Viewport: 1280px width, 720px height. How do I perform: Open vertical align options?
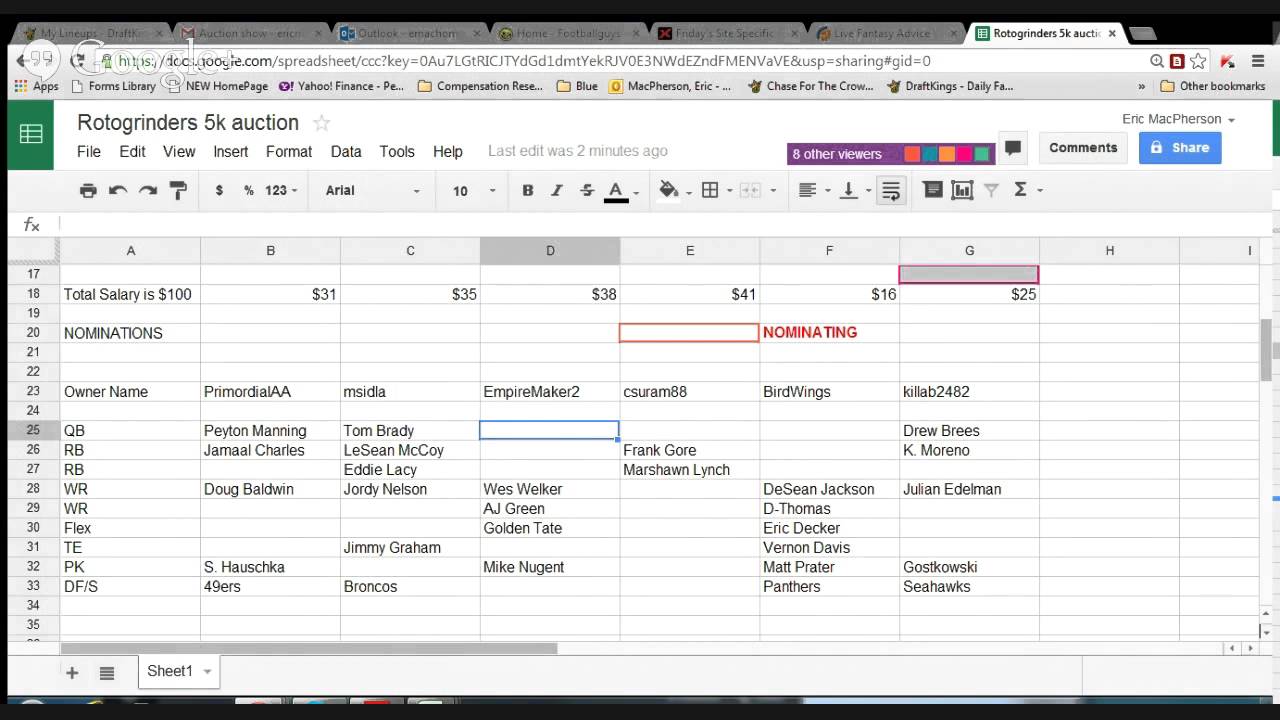[x=849, y=190]
